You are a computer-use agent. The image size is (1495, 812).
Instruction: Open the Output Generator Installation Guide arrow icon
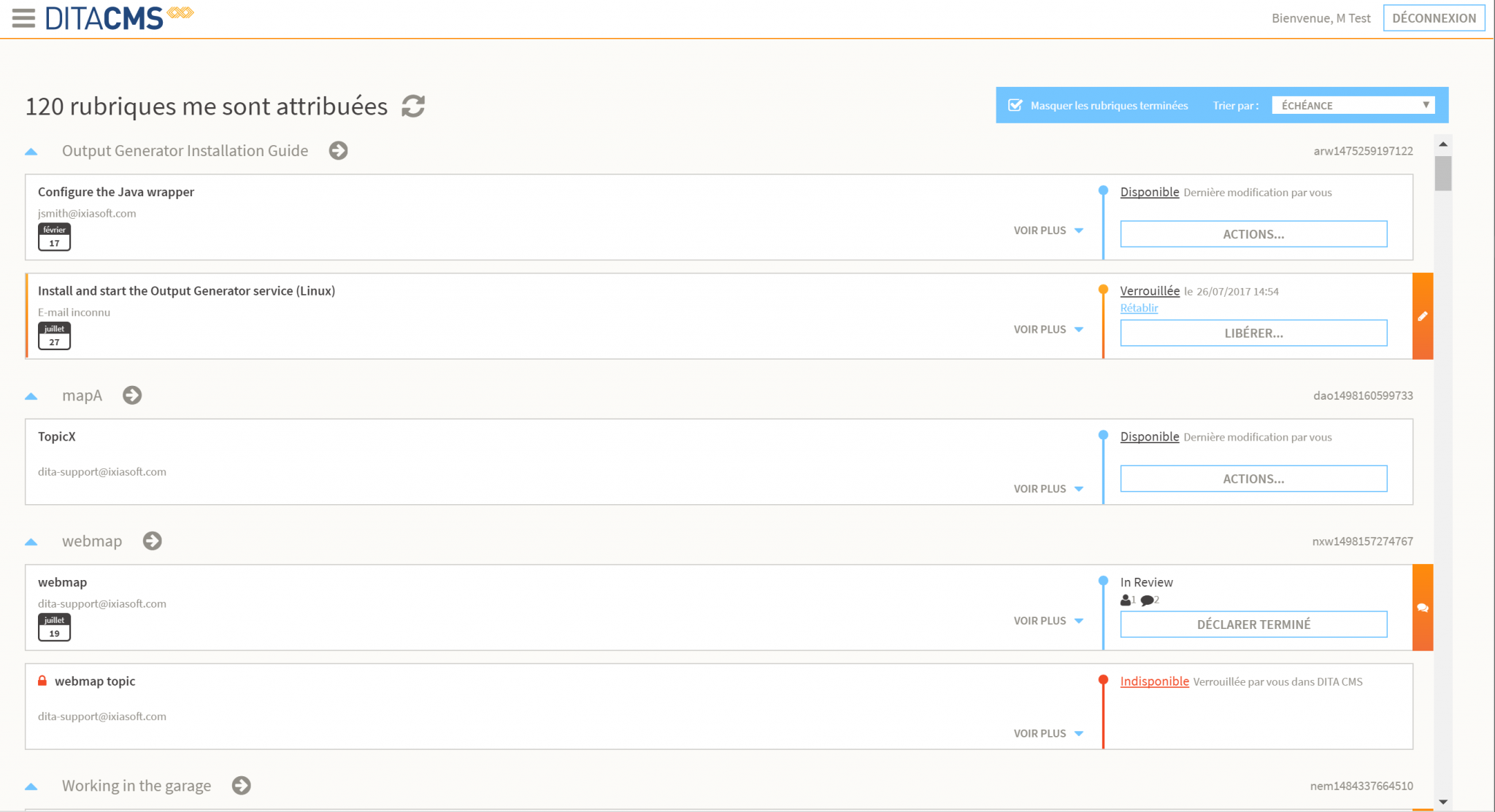click(338, 150)
